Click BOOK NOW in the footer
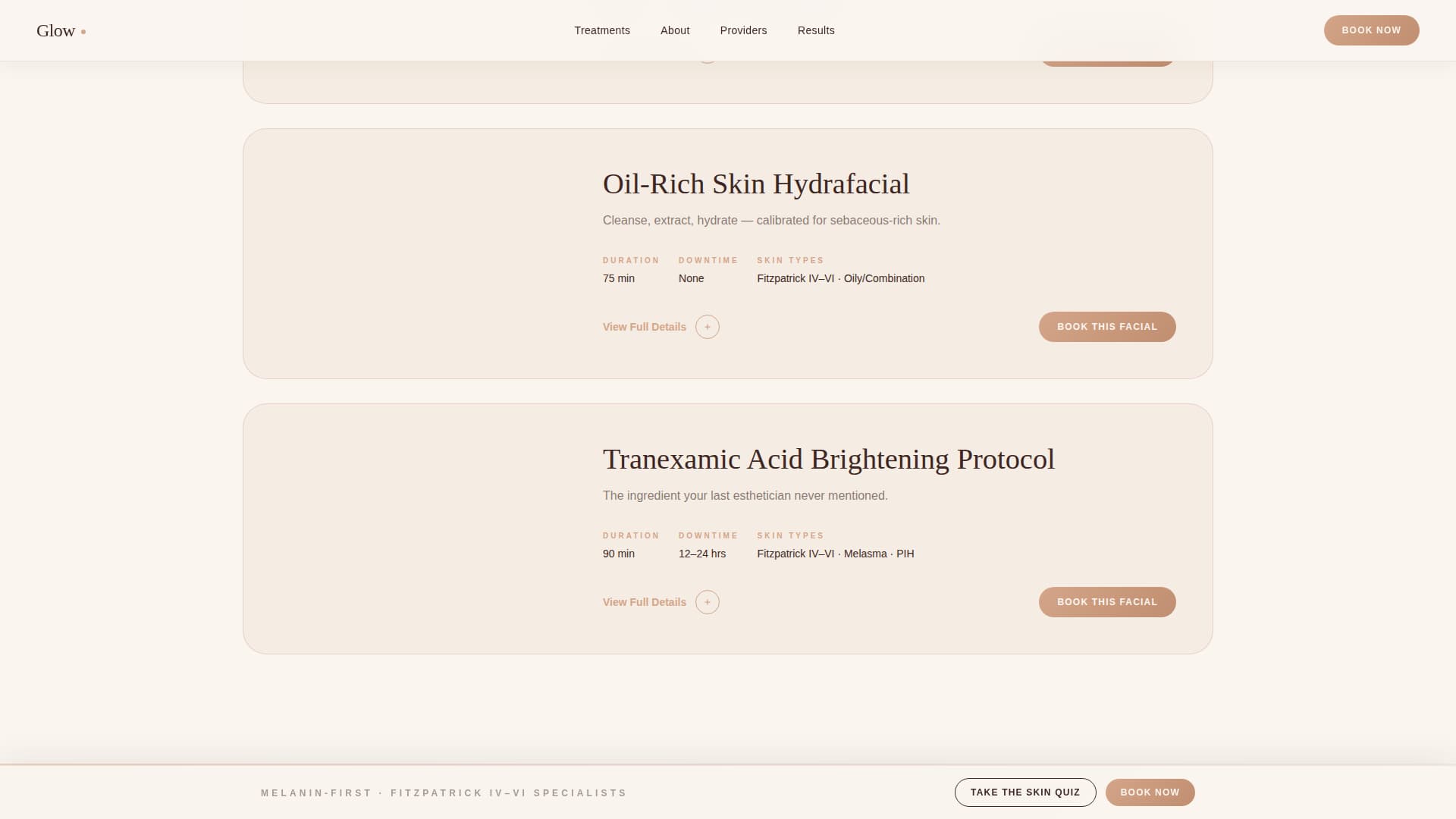This screenshot has height=819, width=1456. click(x=1150, y=792)
